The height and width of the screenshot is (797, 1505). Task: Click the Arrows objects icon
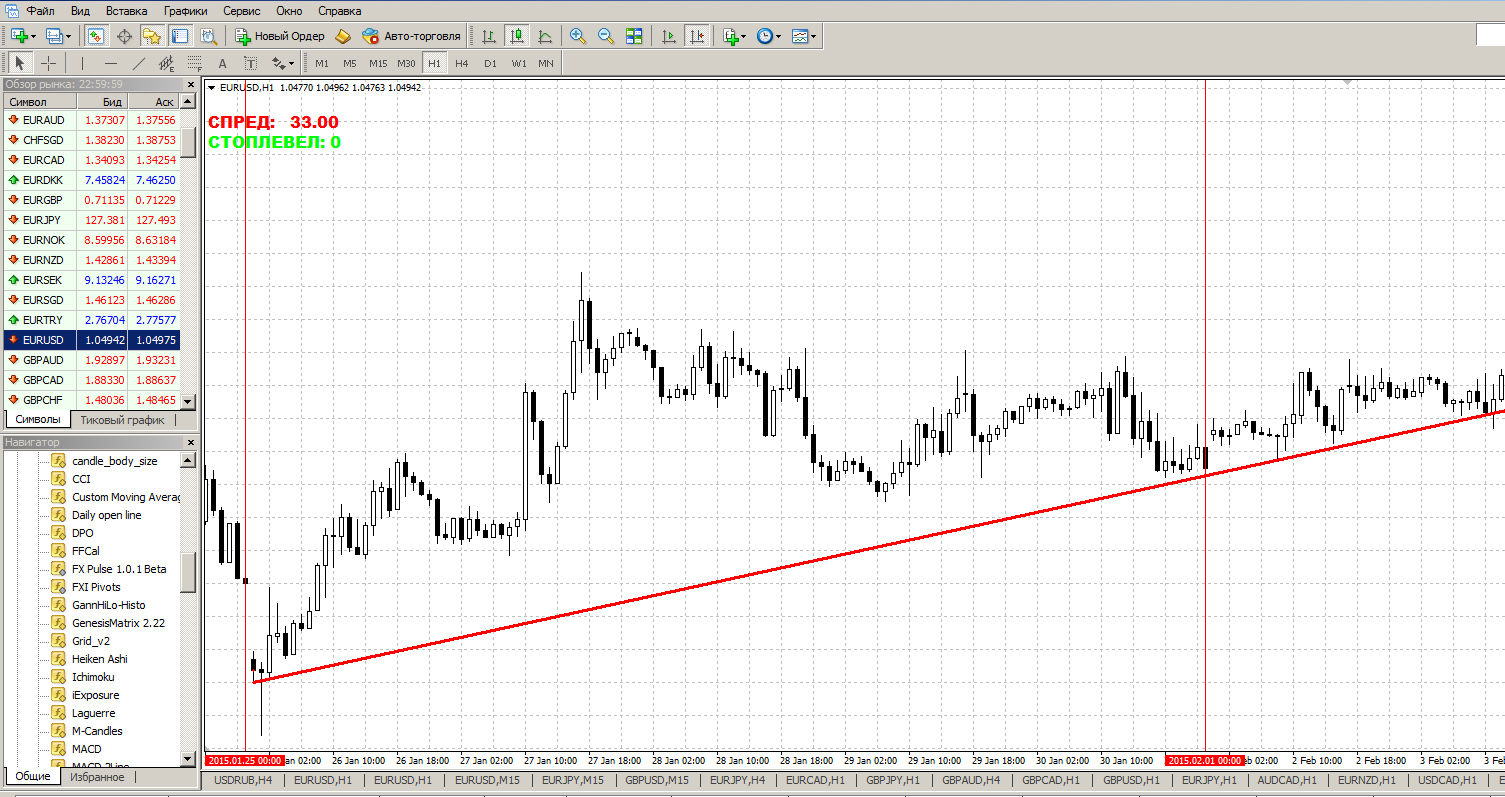click(x=278, y=63)
